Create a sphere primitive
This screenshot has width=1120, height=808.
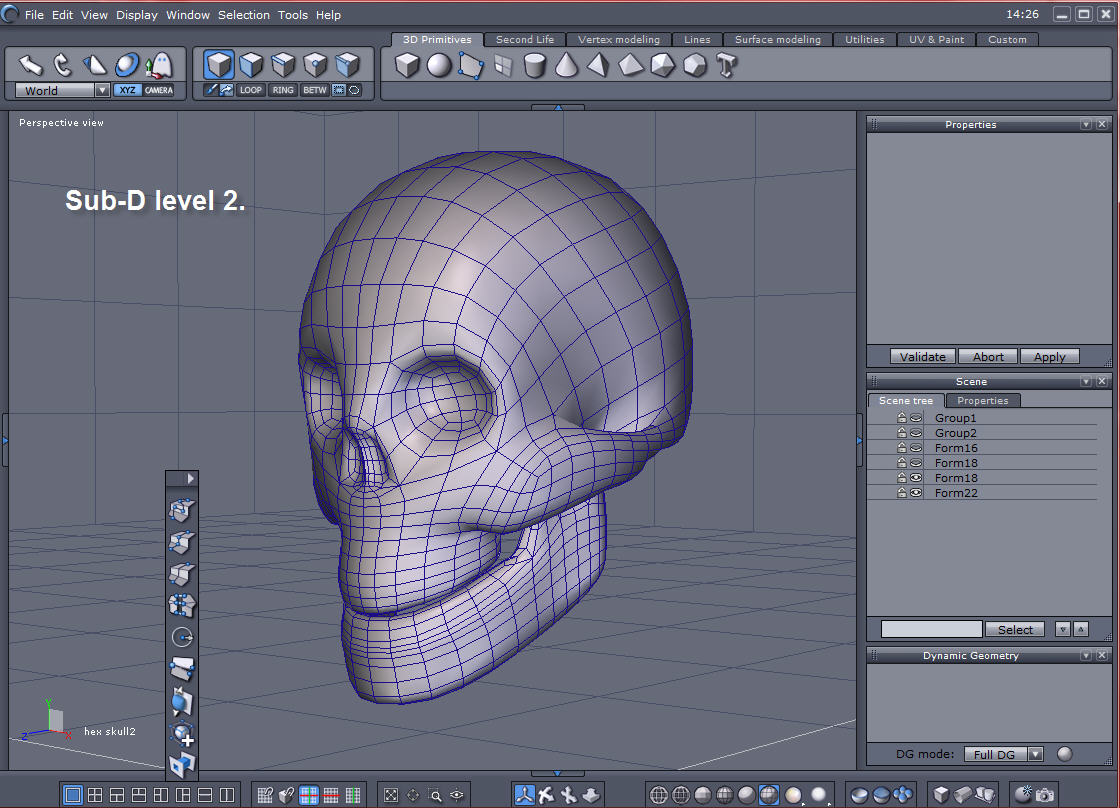[x=439, y=65]
